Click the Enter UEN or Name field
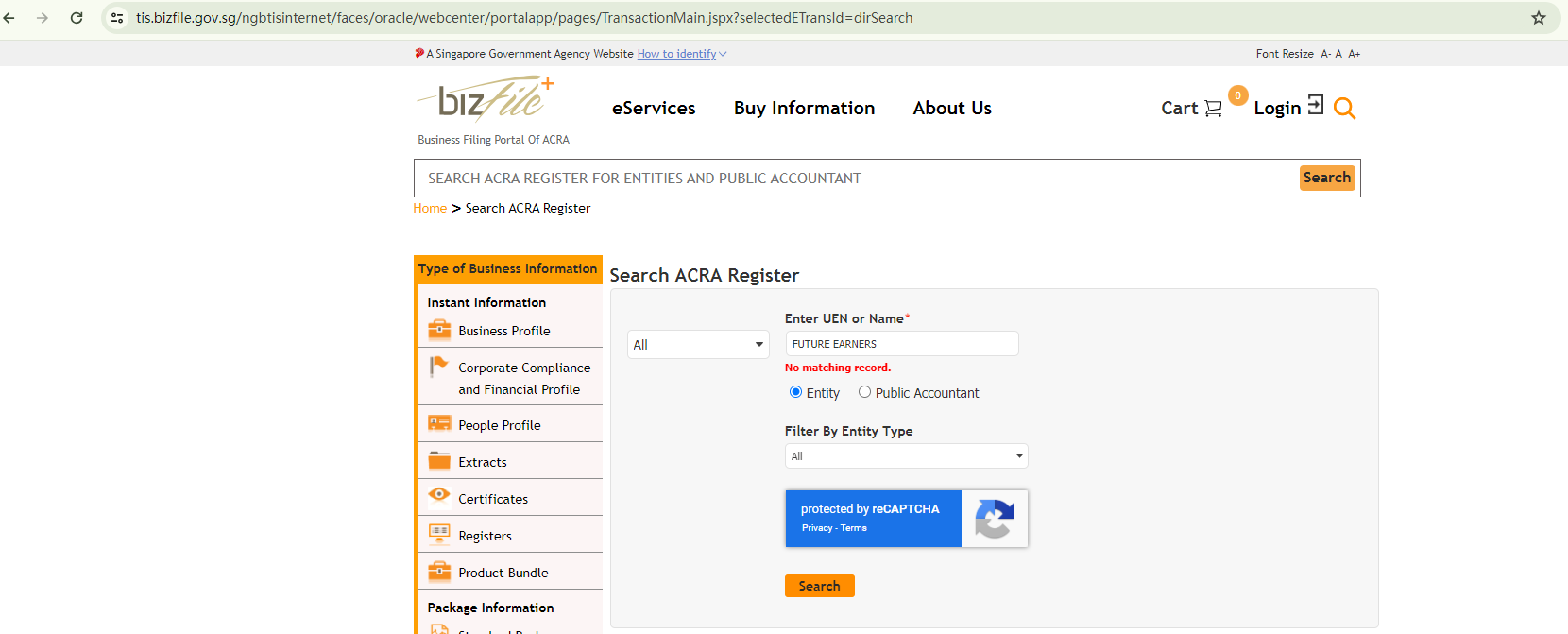Viewport: 1568px width, 634px height. pos(902,344)
